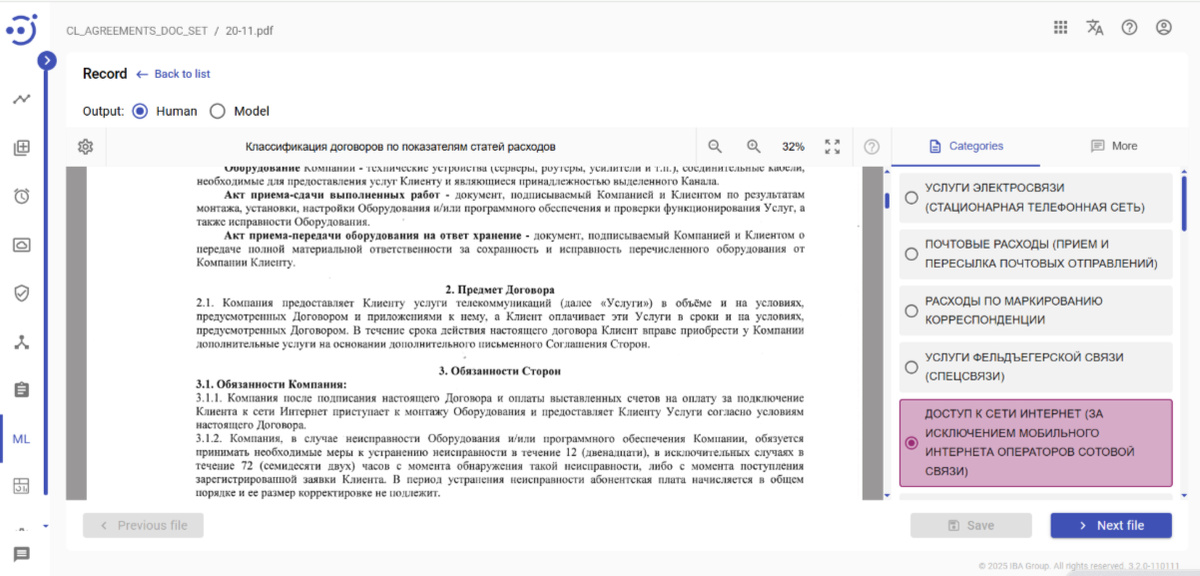Choose the ДОСТУП К СЕТИ ИНТЕРНЕТ category
This screenshot has width=1200, height=576.
[1036, 443]
